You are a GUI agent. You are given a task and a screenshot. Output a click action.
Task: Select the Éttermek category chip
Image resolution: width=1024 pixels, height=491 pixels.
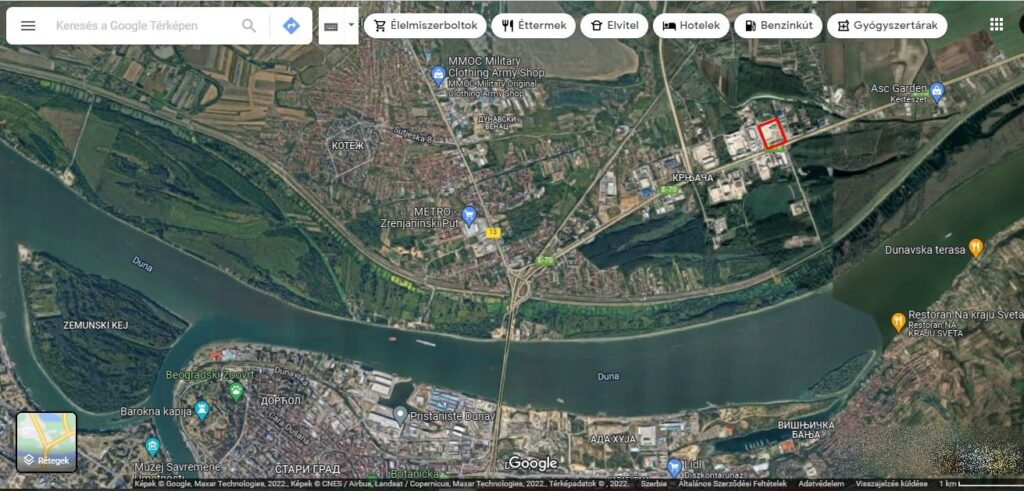[533, 26]
